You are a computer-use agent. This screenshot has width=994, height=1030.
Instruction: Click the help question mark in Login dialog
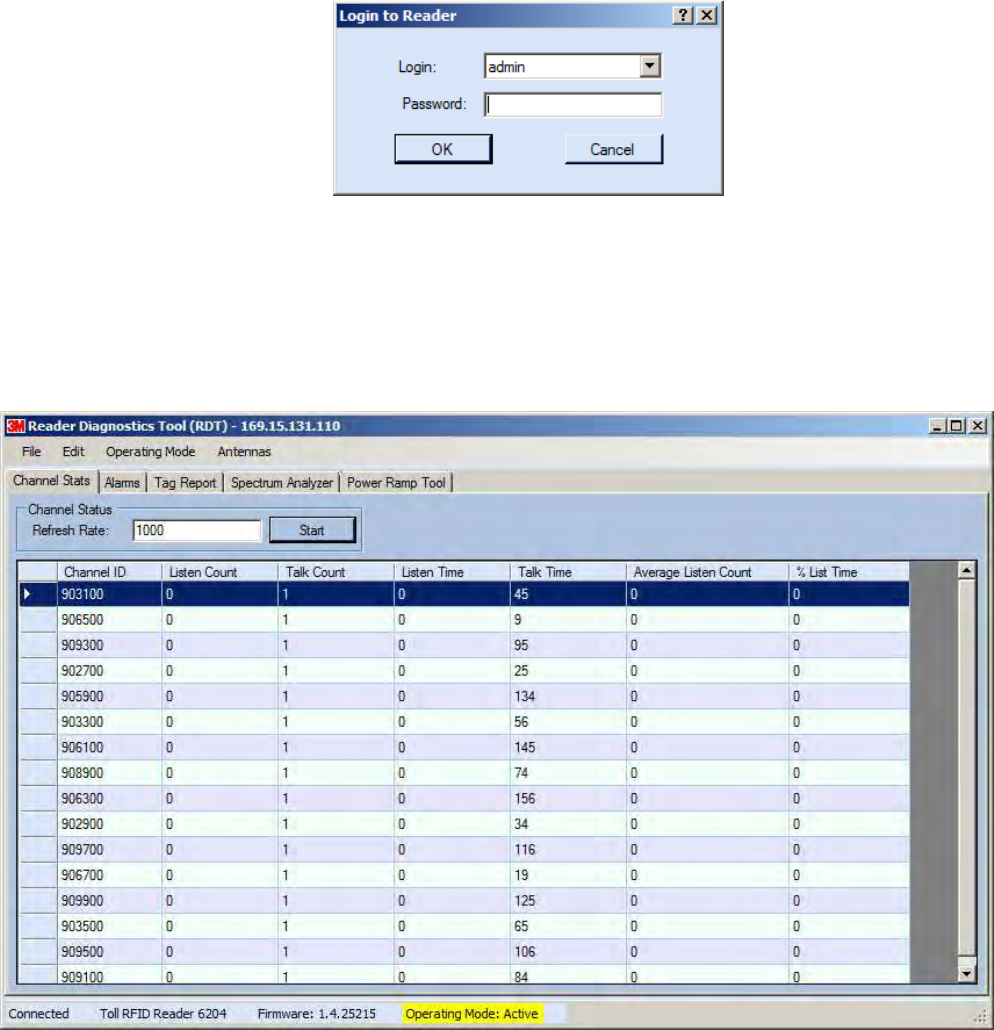pos(683,15)
